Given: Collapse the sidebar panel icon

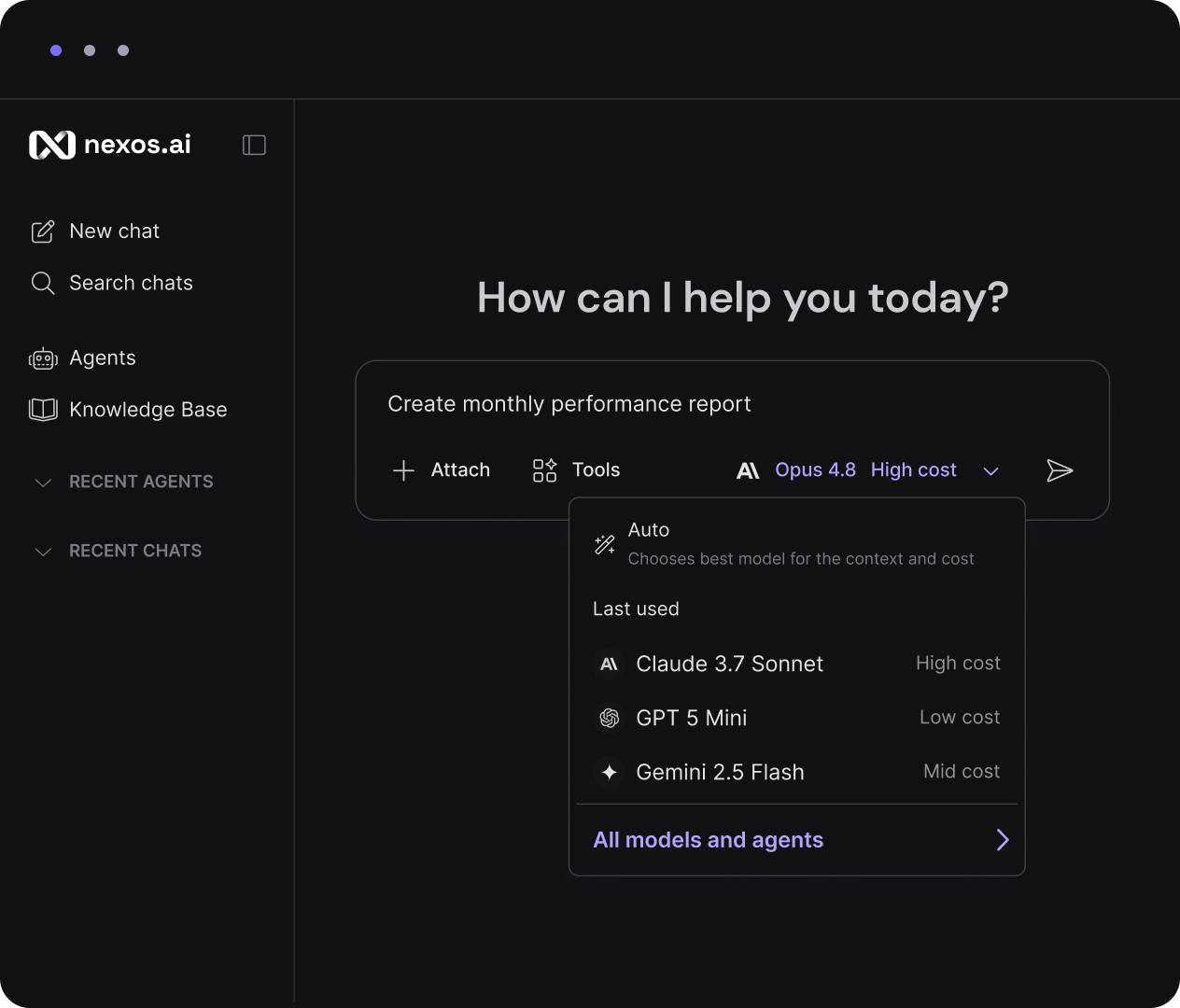Looking at the screenshot, I should tap(254, 145).
